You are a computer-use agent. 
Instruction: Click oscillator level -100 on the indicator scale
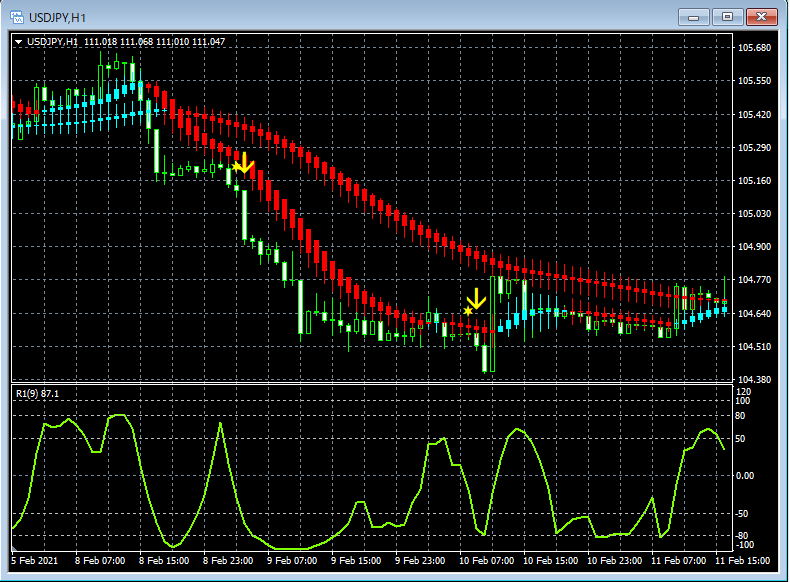(x=743, y=545)
